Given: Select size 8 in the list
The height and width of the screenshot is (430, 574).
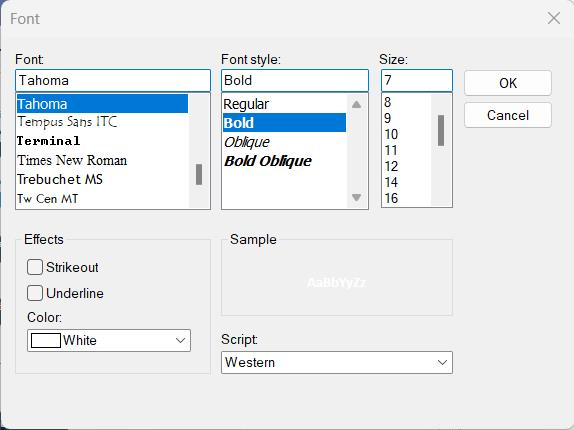Looking at the screenshot, I should tap(406, 102).
